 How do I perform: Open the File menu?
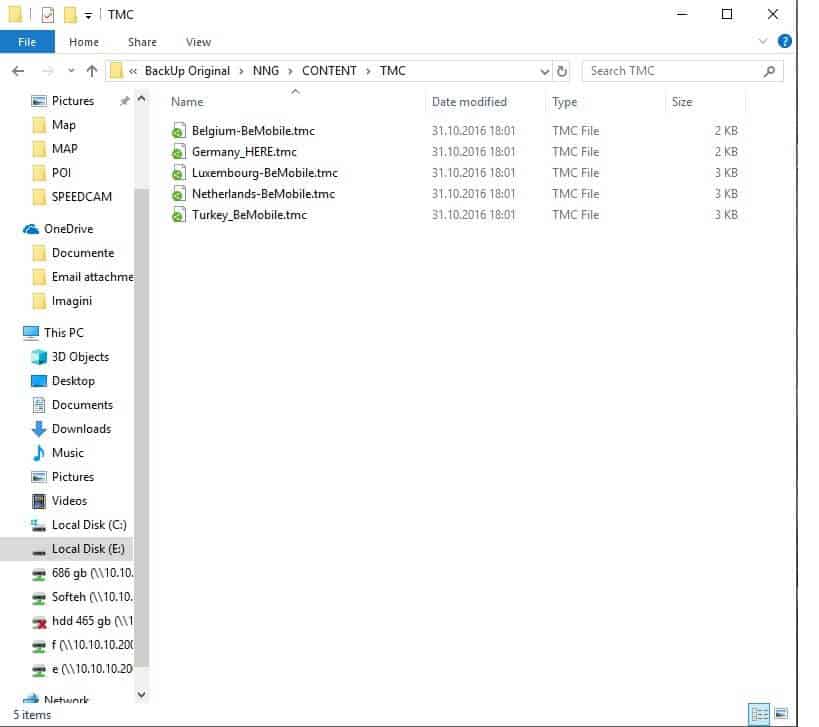click(27, 42)
